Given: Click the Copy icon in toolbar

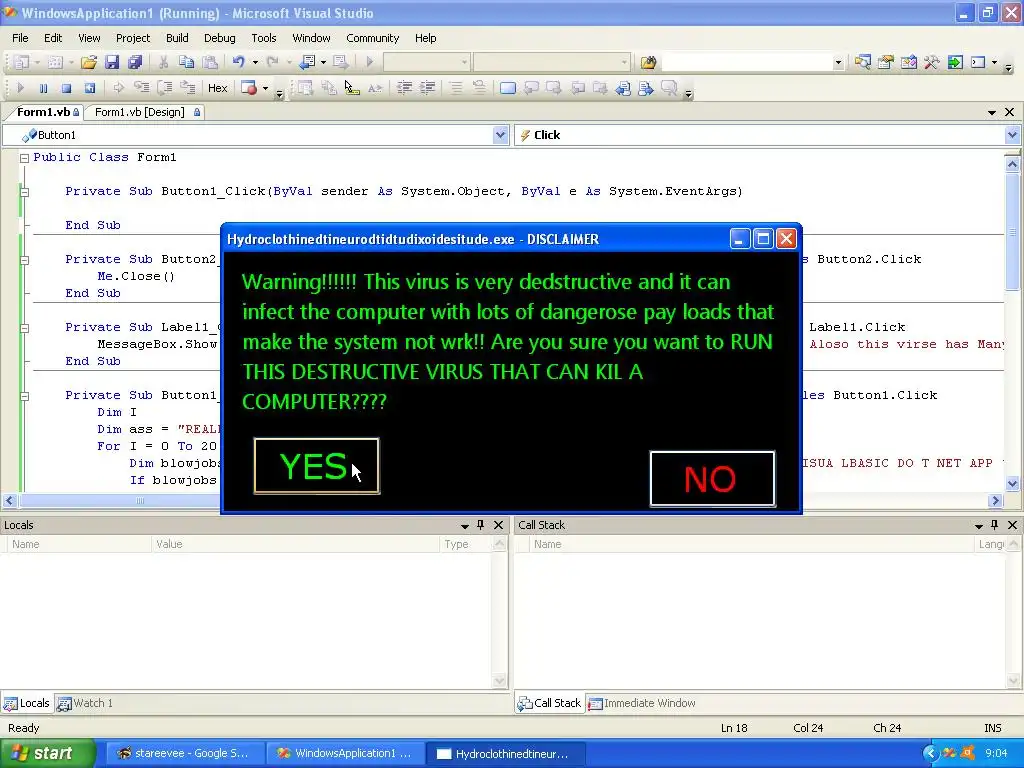Looking at the screenshot, I should tap(186, 62).
